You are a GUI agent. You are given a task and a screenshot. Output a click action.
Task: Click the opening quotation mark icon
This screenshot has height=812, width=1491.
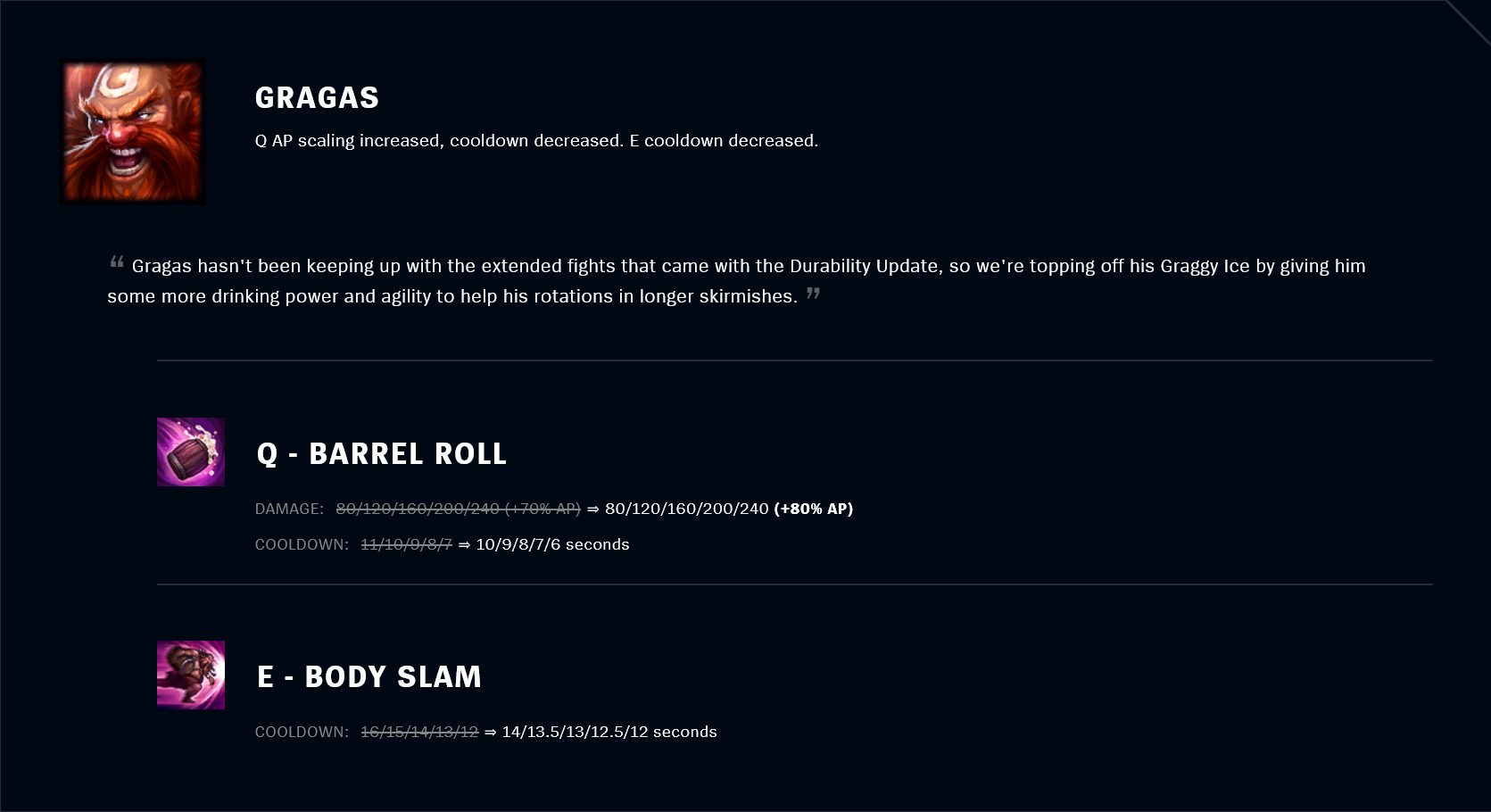(117, 262)
